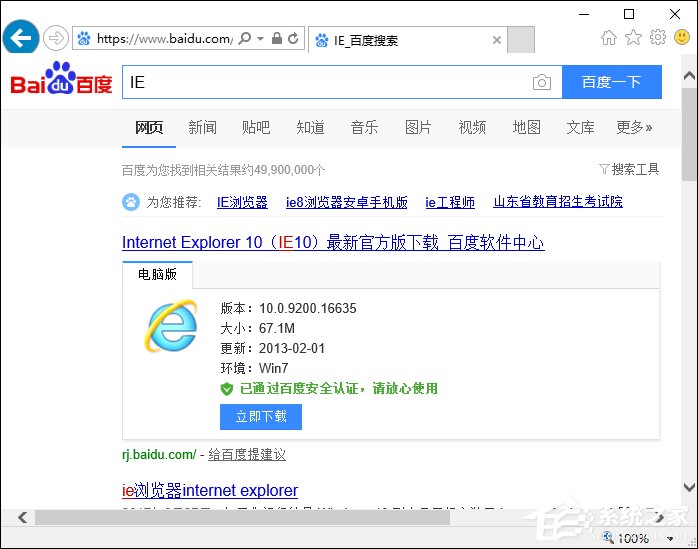This screenshot has width=698, height=549.
Task: Click the browser Back arrow button
Action: (x=22, y=39)
